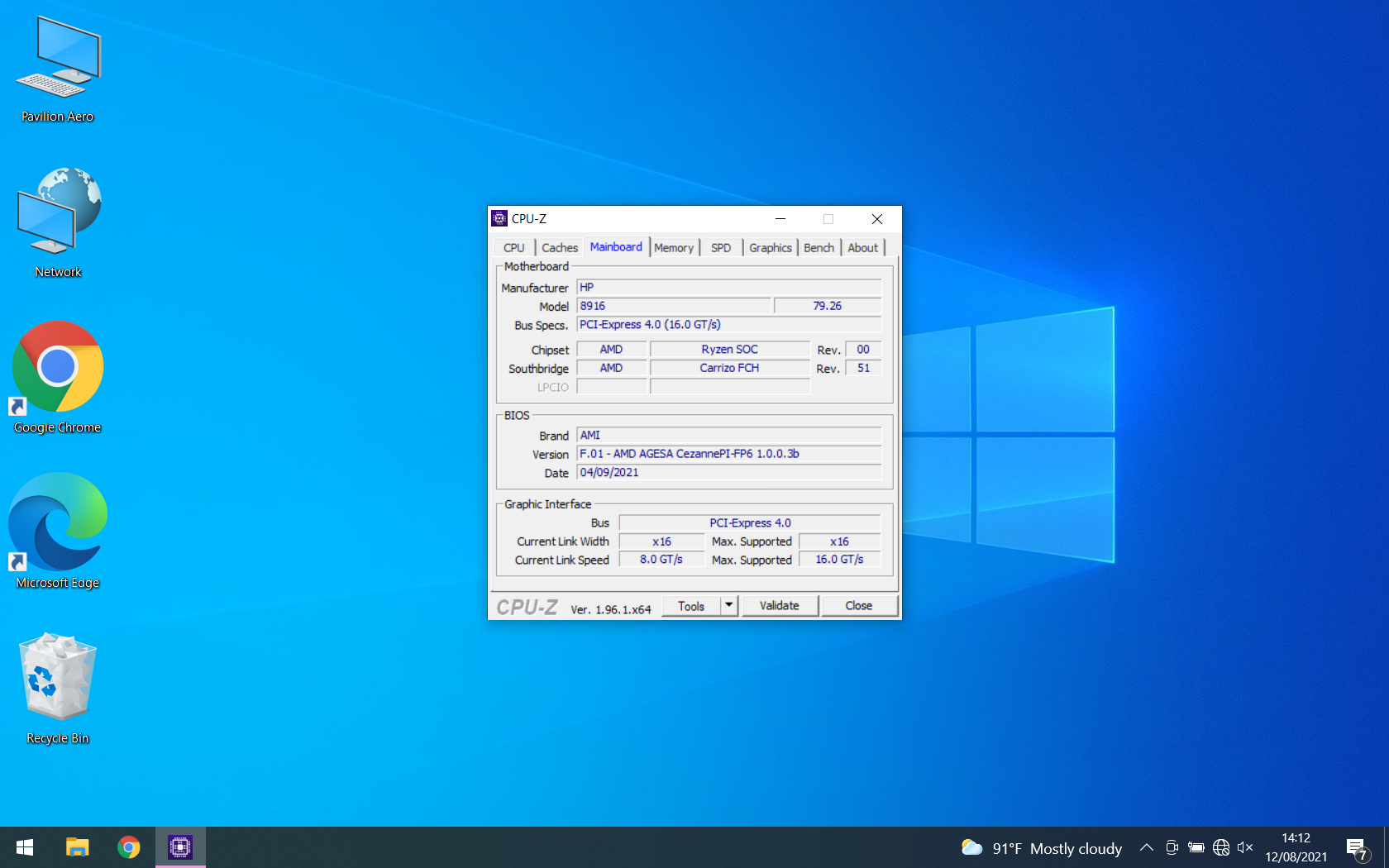The width and height of the screenshot is (1389, 868).
Task: Open the Windows Start menu
Action: coord(25,847)
